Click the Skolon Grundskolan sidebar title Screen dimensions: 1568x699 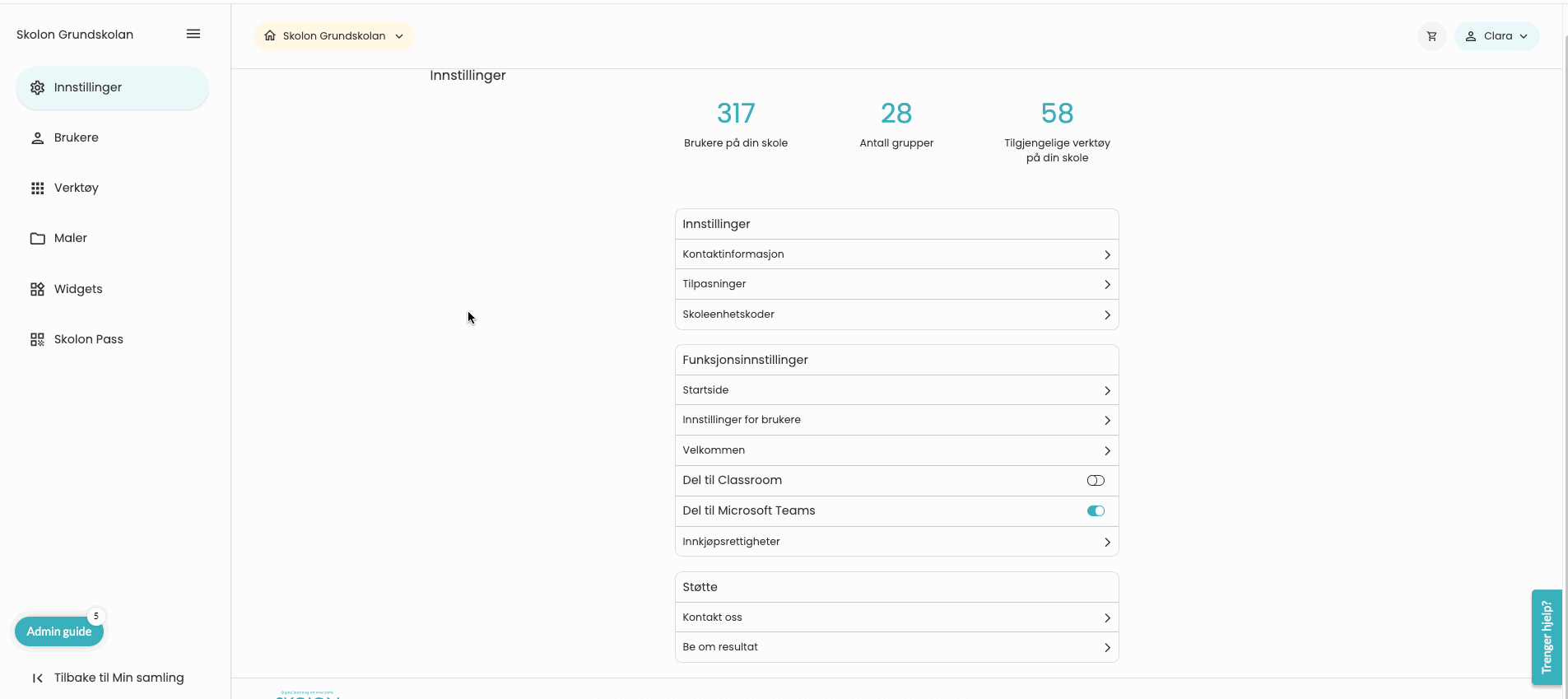(75, 35)
